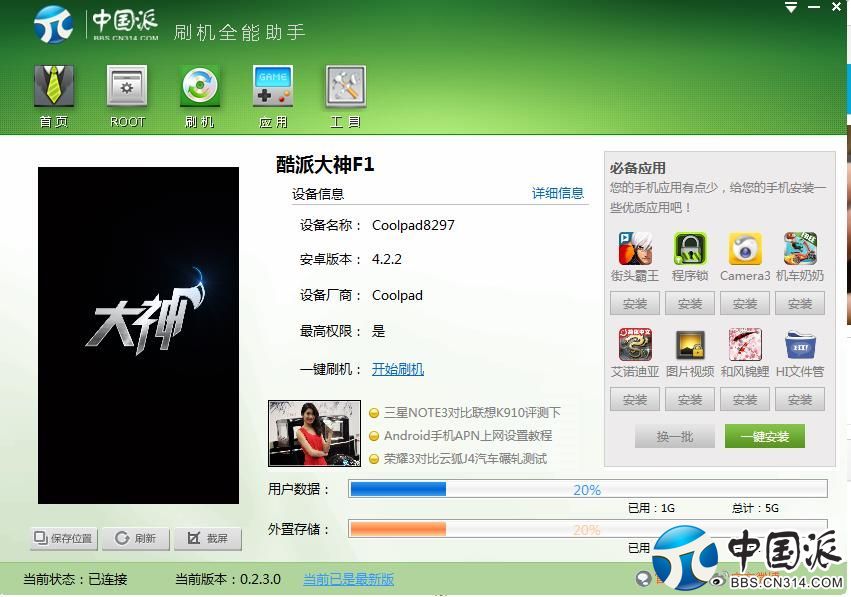The height and width of the screenshot is (597, 851).
Task: Open the 工具 tools tab
Action: tap(346, 97)
